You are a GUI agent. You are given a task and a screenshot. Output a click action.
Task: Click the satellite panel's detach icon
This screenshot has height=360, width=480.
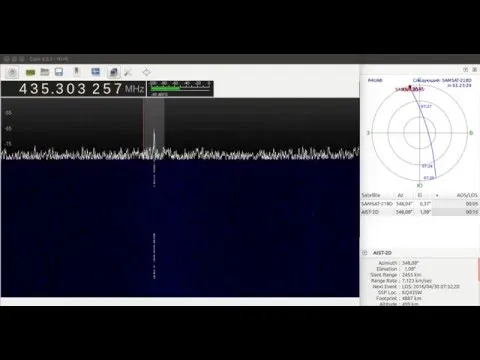(466, 69)
